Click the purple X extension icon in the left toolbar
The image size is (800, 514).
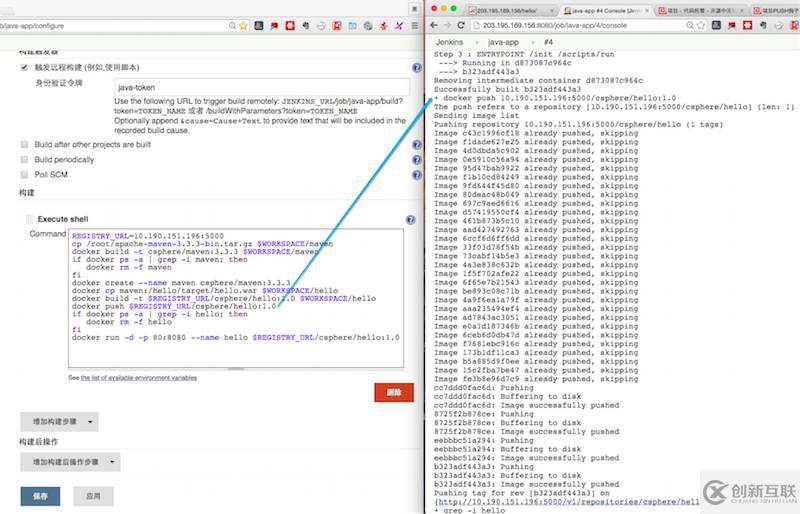[x=399, y=26]
